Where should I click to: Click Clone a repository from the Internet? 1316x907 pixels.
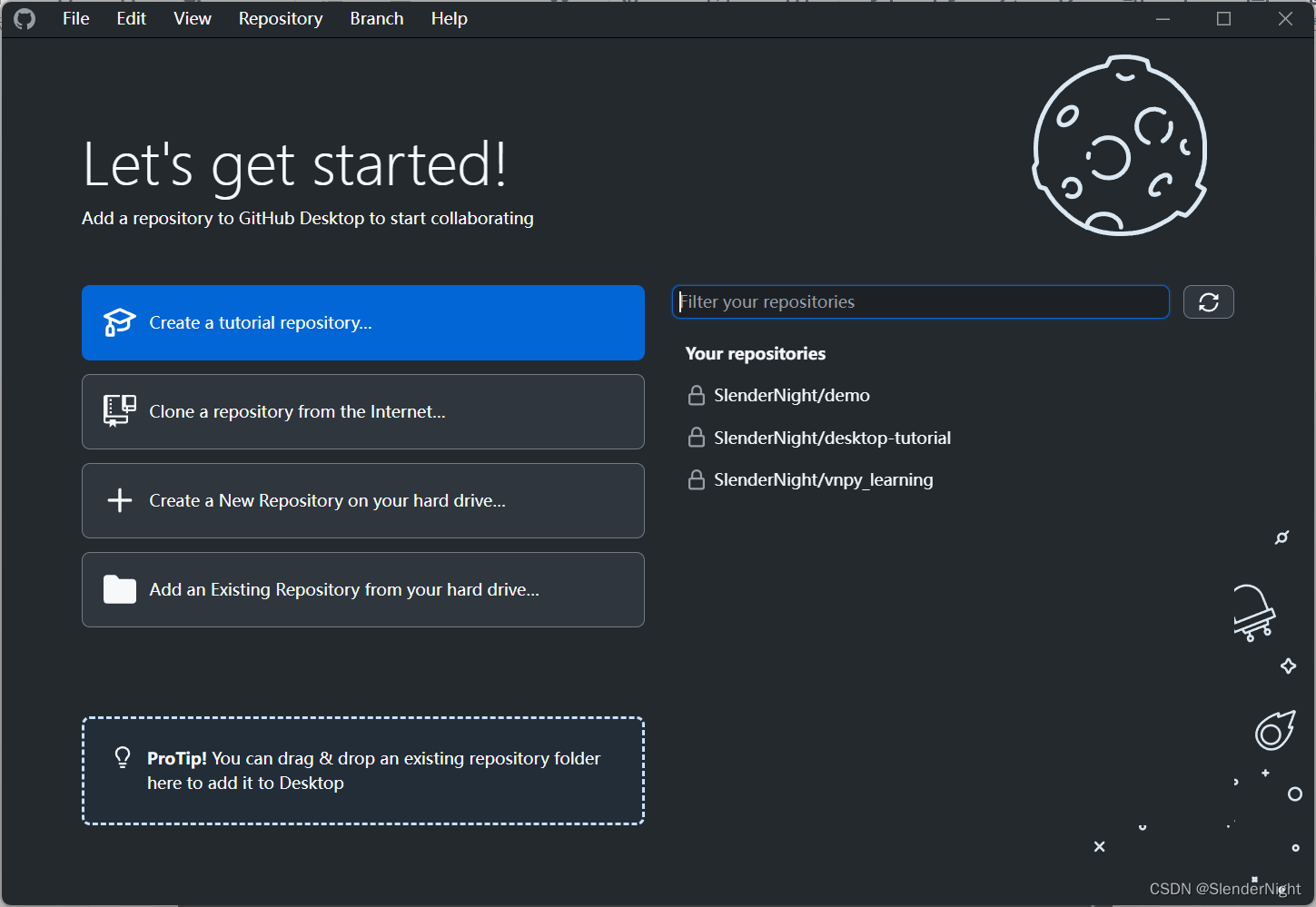tap(363, 412)
